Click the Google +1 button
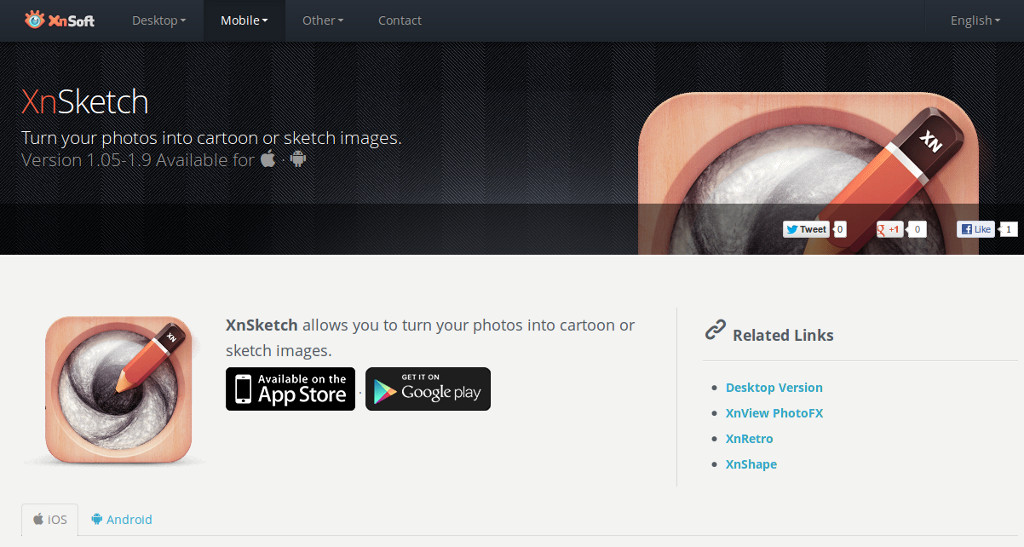Viewport: 1024px width, 547px height. (889, 229)
